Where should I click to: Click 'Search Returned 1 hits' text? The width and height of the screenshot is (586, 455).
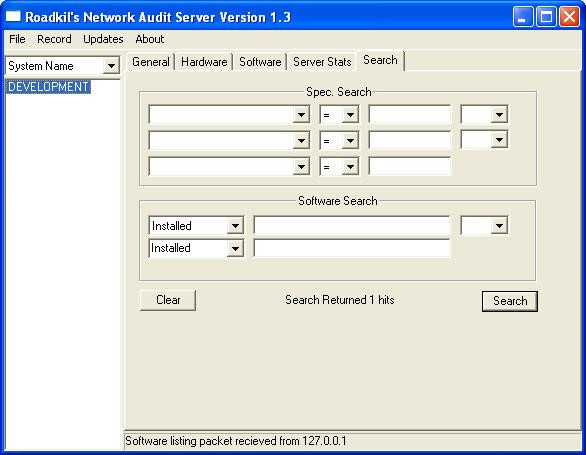pyautogui.click(x=339, y=300)
